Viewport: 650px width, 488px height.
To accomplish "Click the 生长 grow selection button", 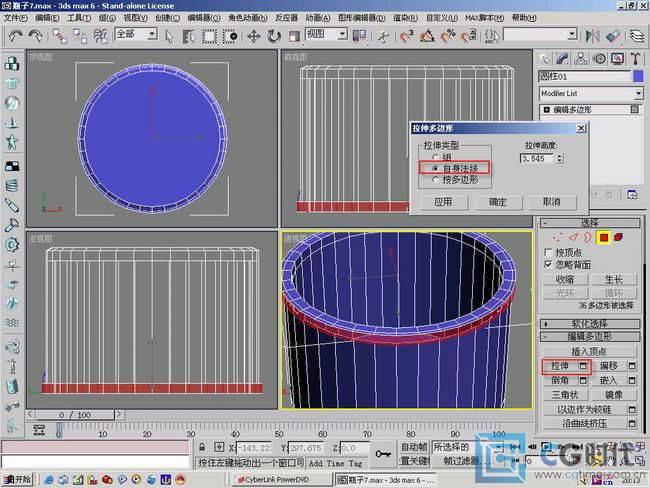I will tap(614, 279).
